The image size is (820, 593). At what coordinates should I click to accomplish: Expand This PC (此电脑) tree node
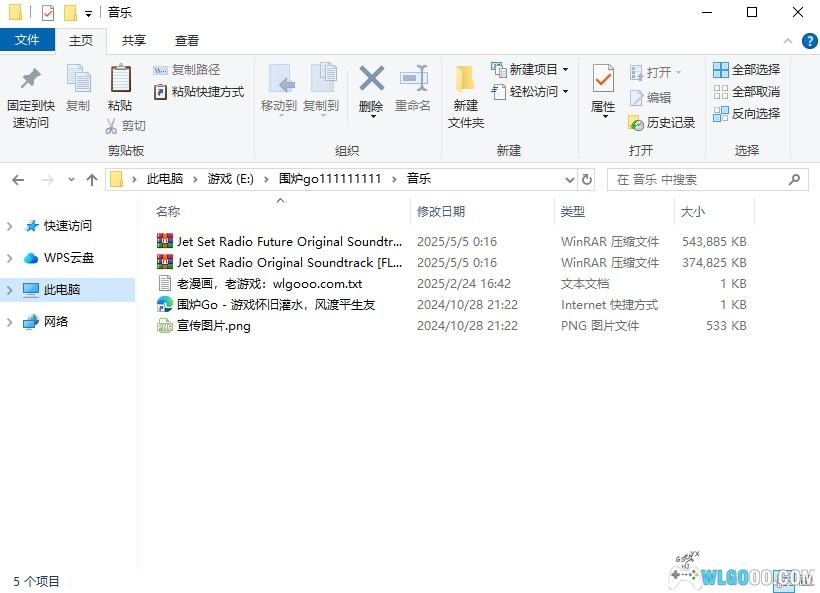[9, 290]
